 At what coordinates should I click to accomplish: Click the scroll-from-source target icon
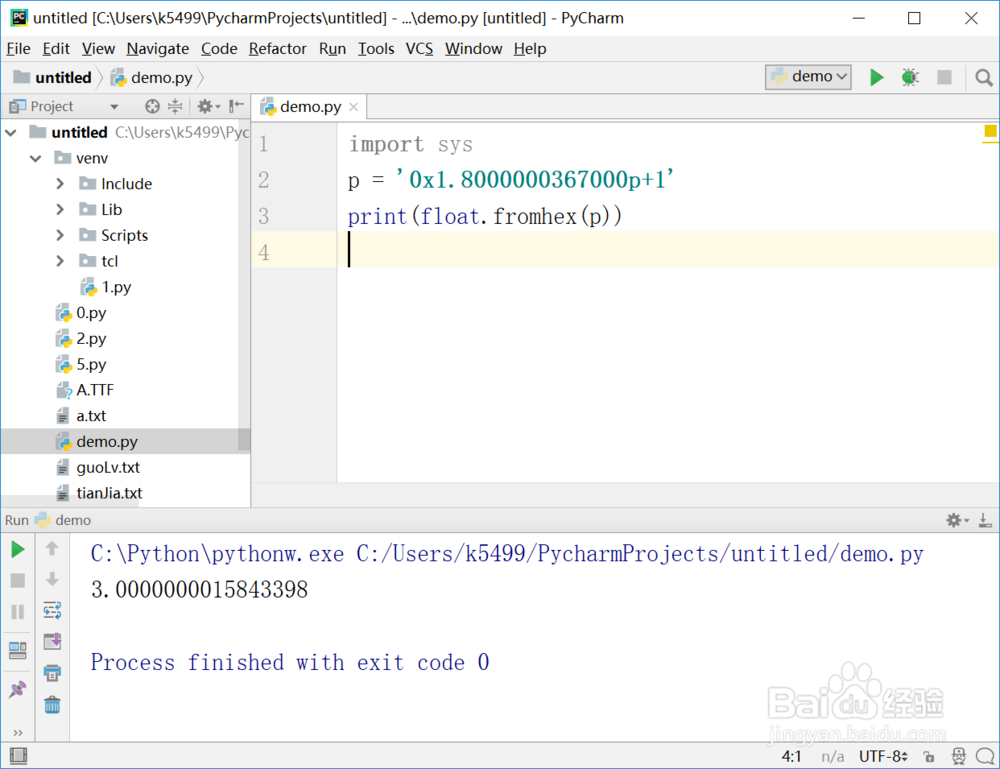pos(152,106)
